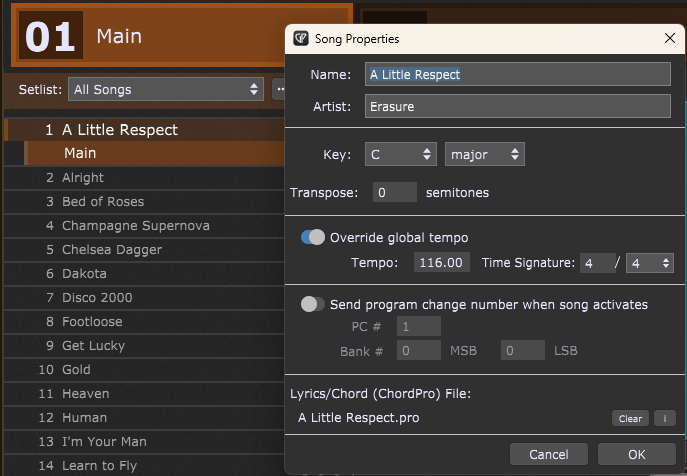Select song 9 Get Lucky
Screen dimensions: 687x476
click(x=145, y=346)
